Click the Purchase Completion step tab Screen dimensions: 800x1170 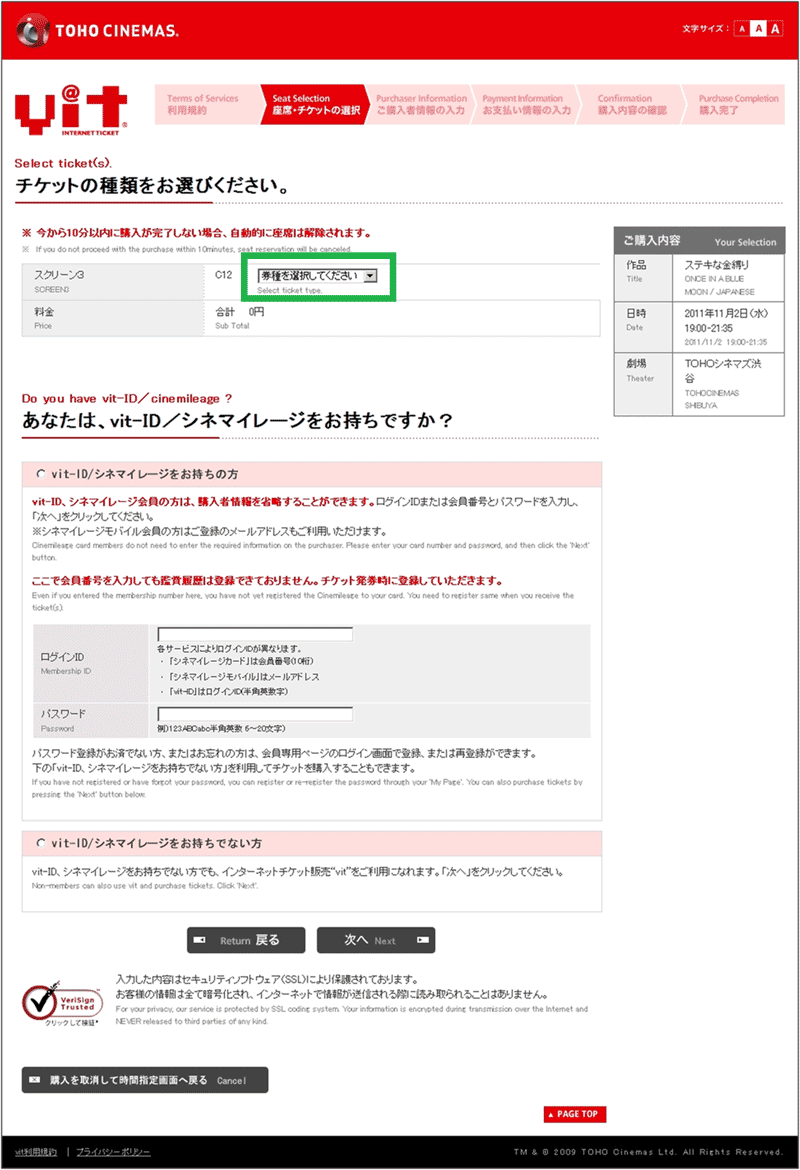coord(734,104)
